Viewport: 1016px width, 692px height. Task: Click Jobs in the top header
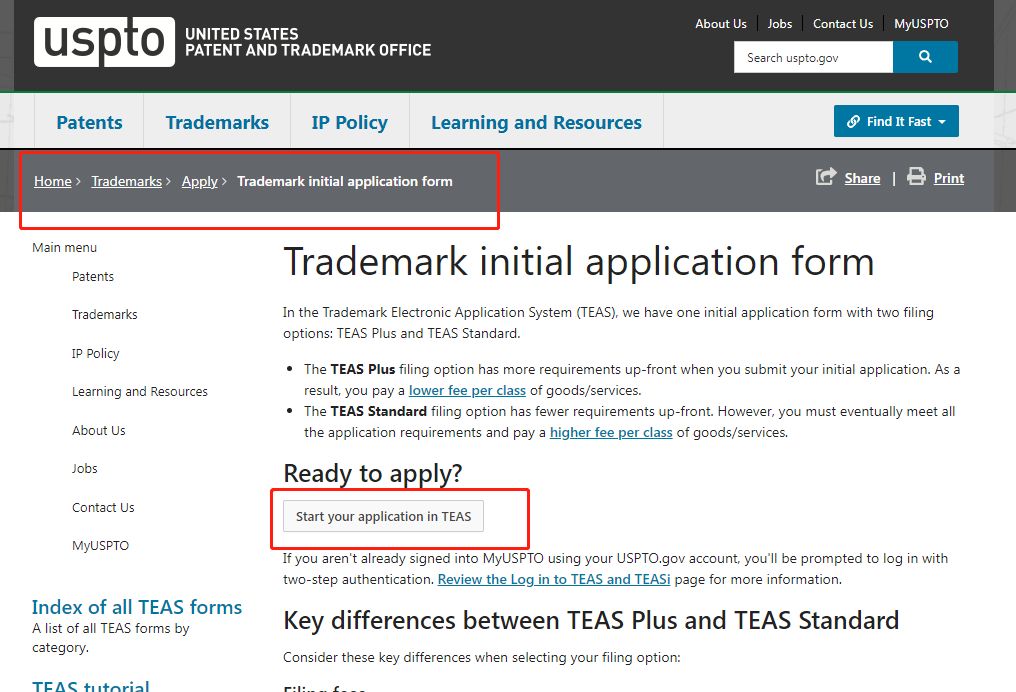(780, 24)
